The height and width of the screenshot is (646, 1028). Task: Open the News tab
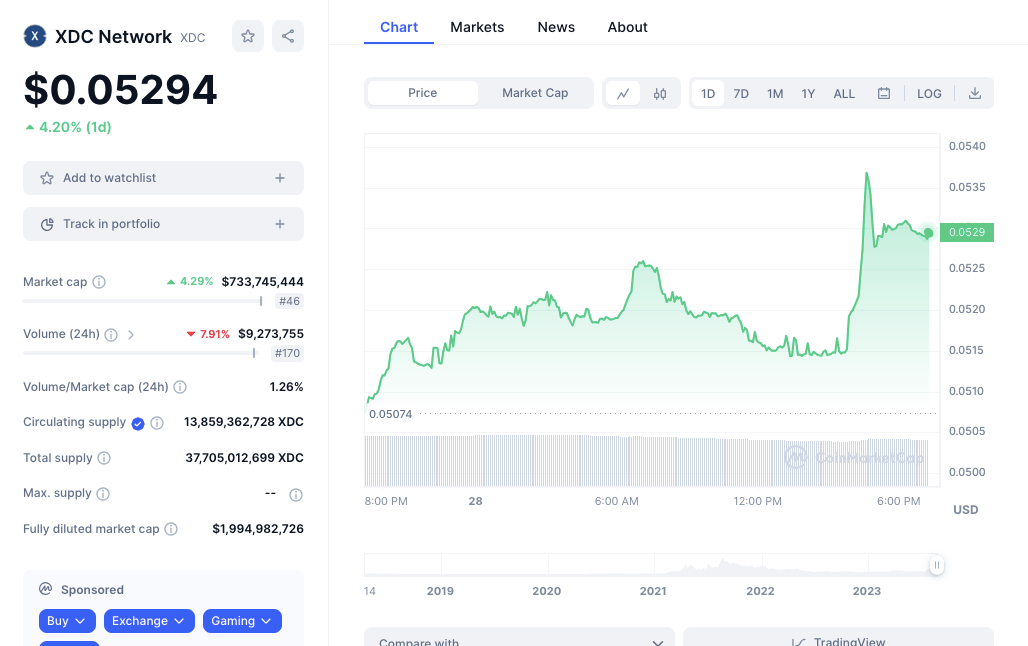pyautogui.click(x=556, y=27)
